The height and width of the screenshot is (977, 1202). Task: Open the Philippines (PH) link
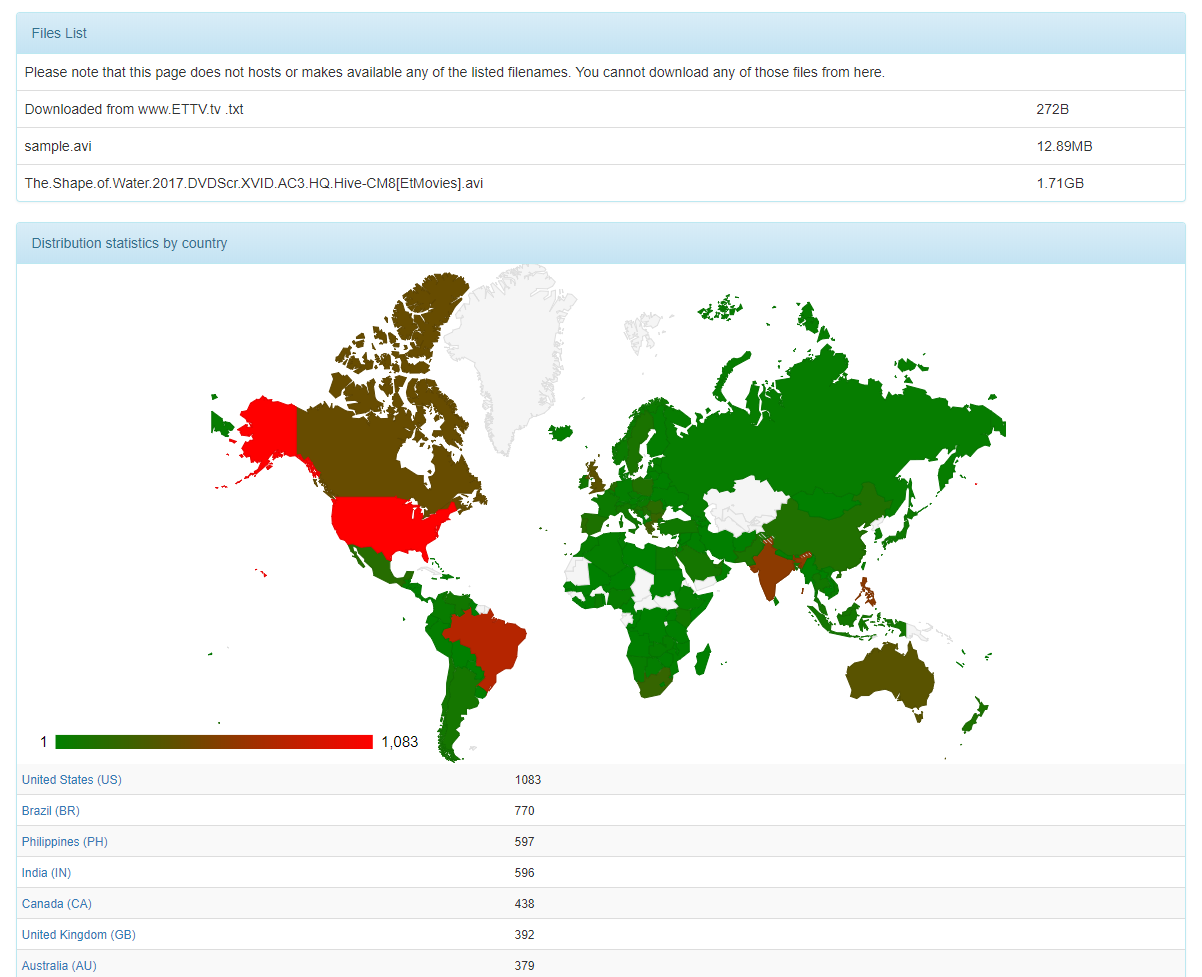(x=64, y=842)
